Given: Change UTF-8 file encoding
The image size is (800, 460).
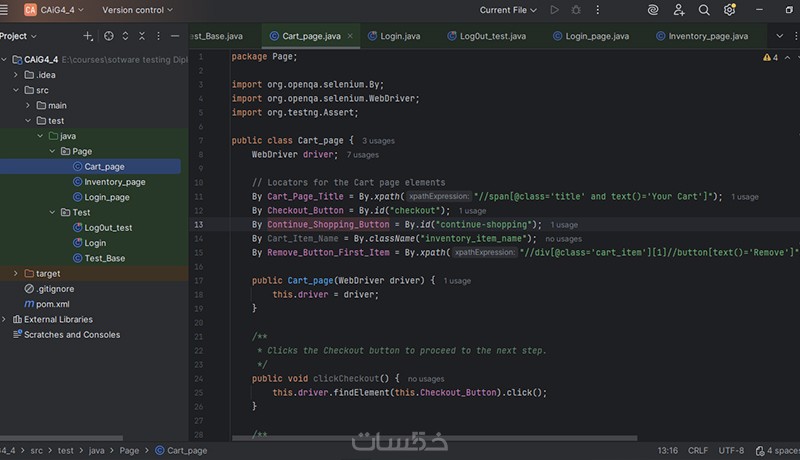Looking at the screenshot, I should point(731,451).
